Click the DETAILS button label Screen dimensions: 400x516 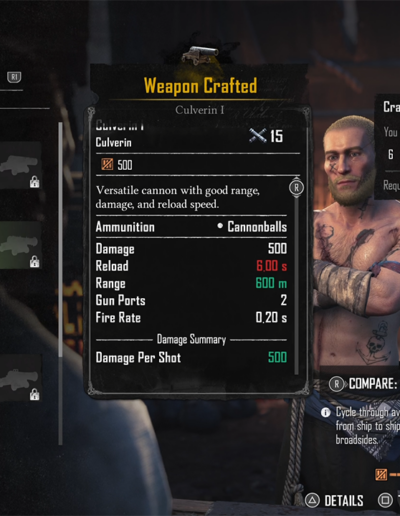344,501
